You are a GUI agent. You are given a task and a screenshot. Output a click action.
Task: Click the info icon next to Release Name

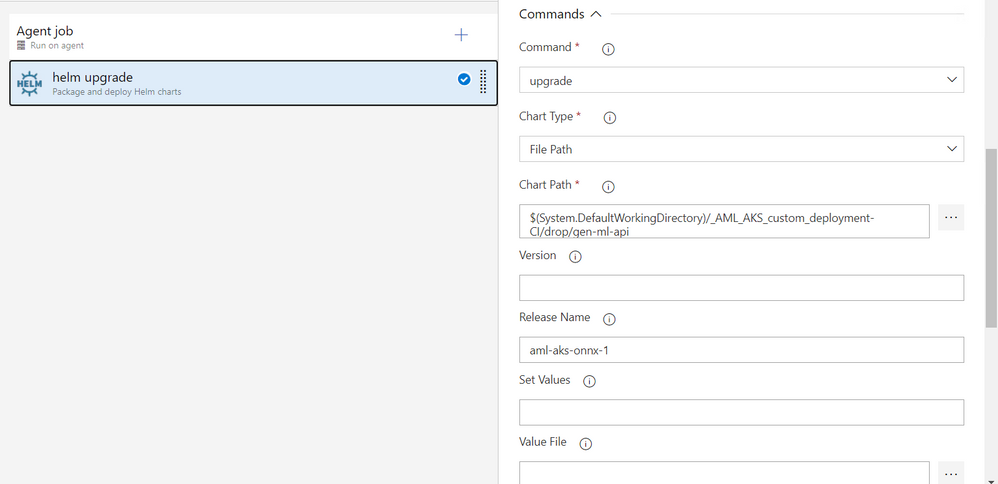[x=609, y=320]
